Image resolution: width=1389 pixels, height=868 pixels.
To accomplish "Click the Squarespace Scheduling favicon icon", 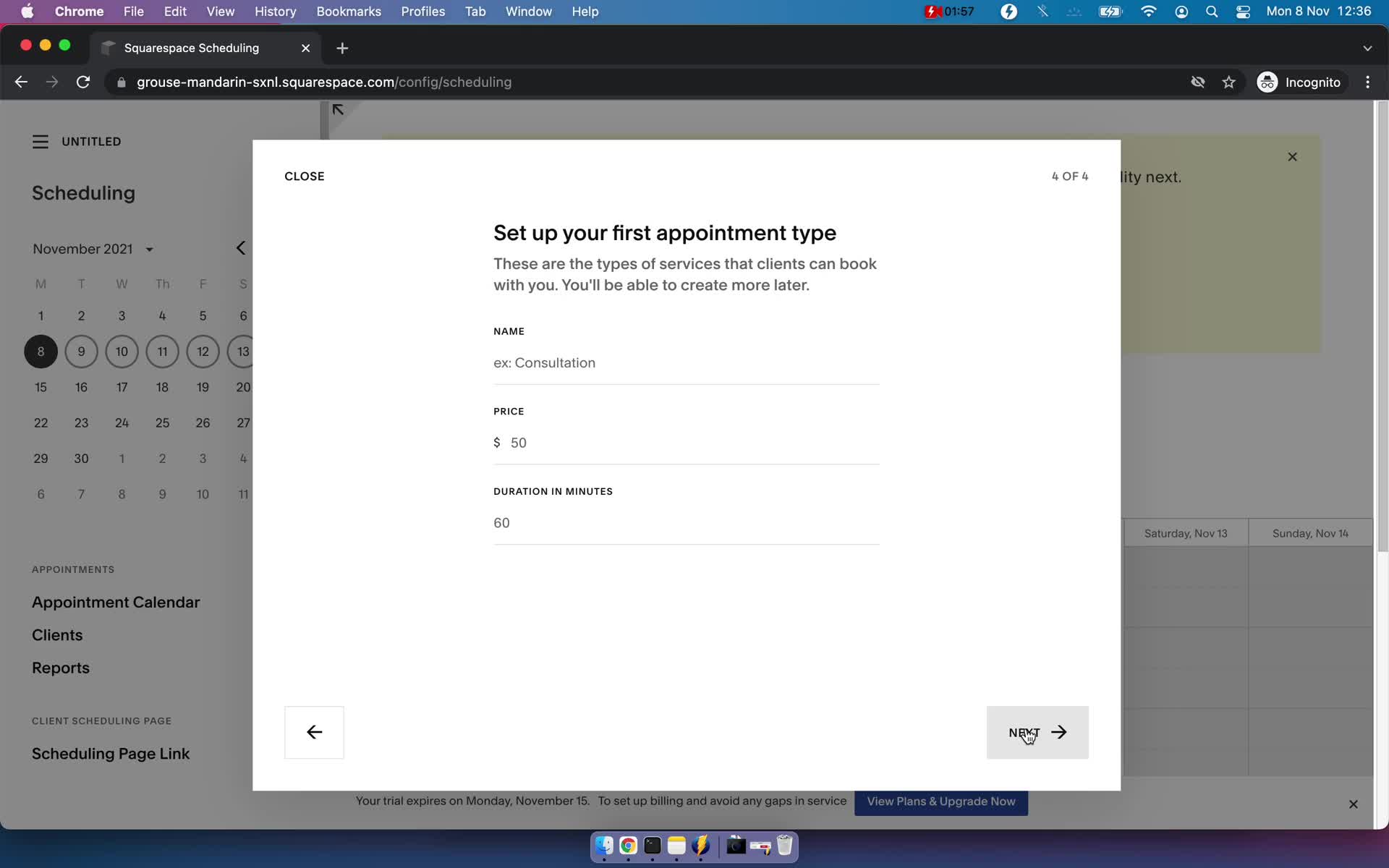I will (x=109, y=47).
